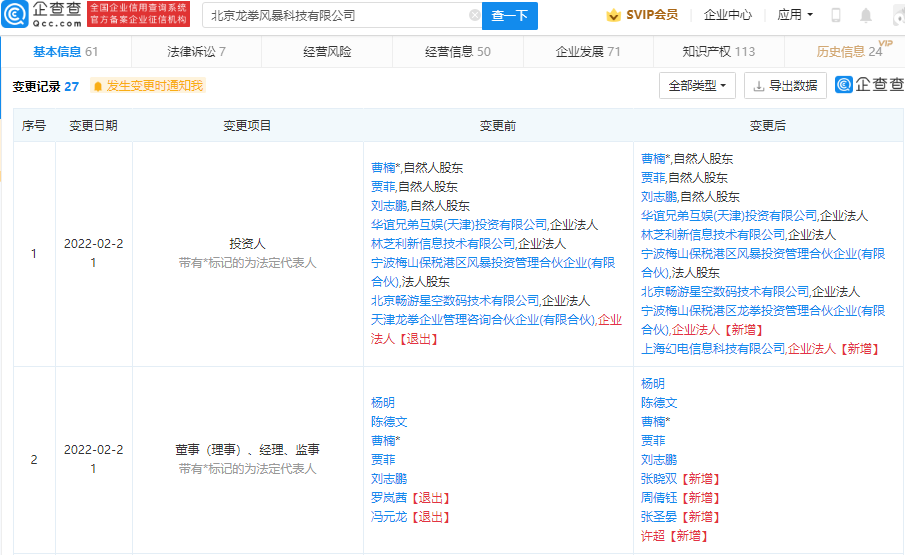905x555 pixels.
Task: Open exited director 冯元龙 link
Action: point(389,517)
